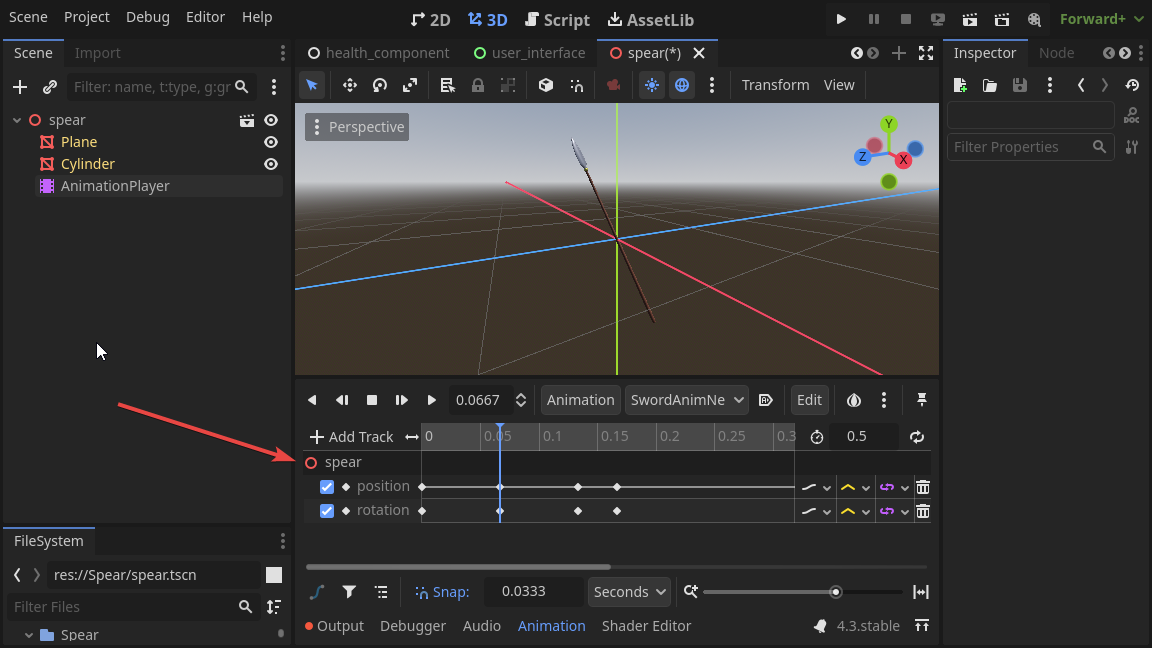Open the Project menu

coord(87,17)
